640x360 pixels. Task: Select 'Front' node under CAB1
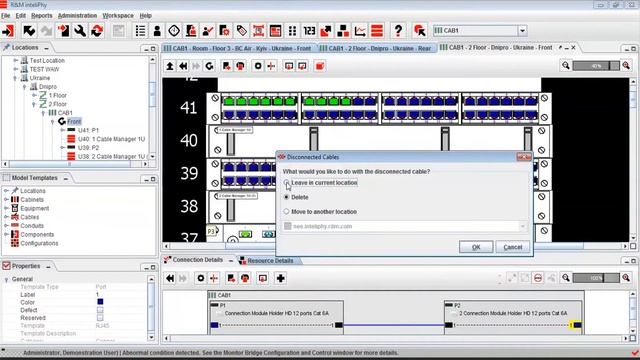pos(74,122)
